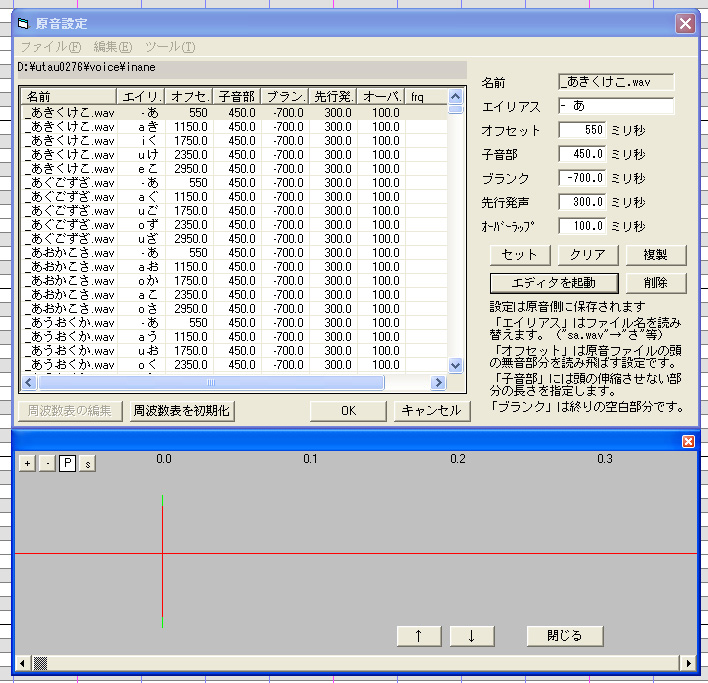Close the 原音設定 window
708x683 pixels.
(x=685, y=23)
